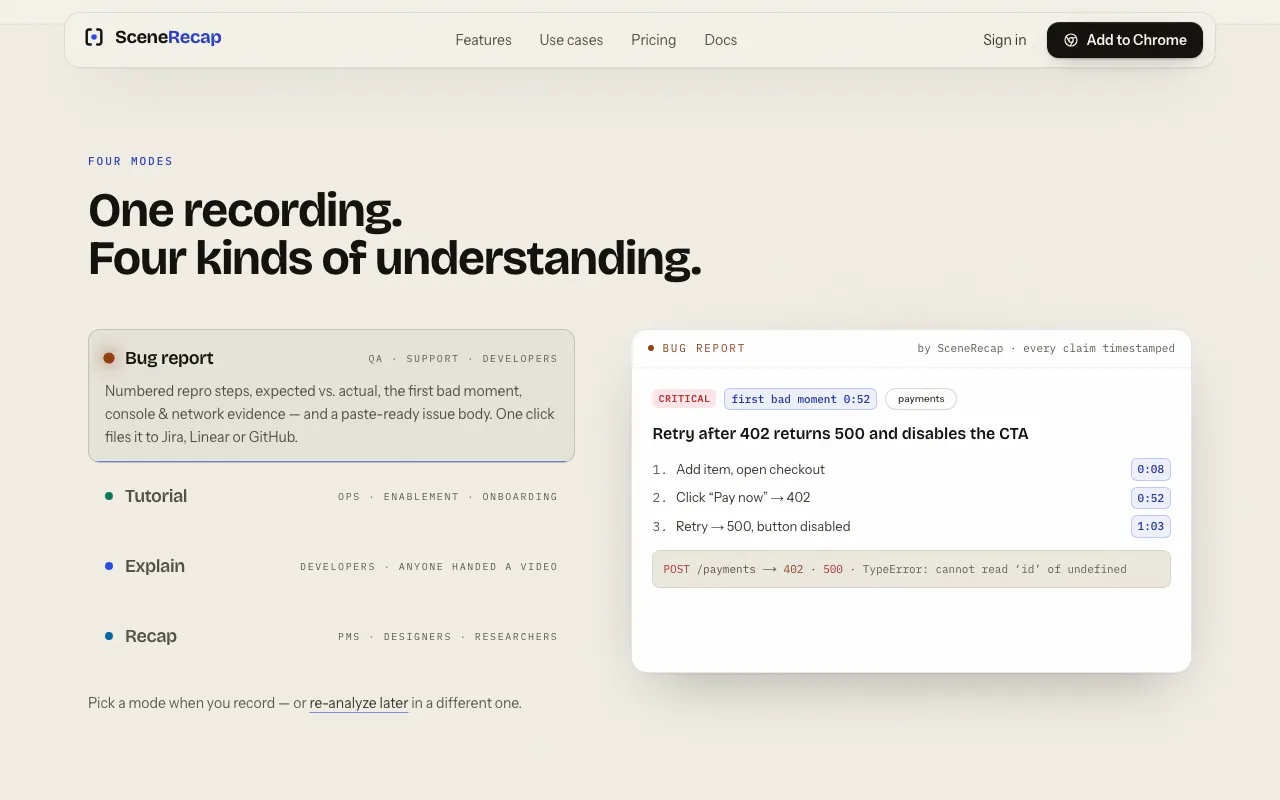Switch to the Explain mode tab
1280x800 pixels.
tap(331, 566)
